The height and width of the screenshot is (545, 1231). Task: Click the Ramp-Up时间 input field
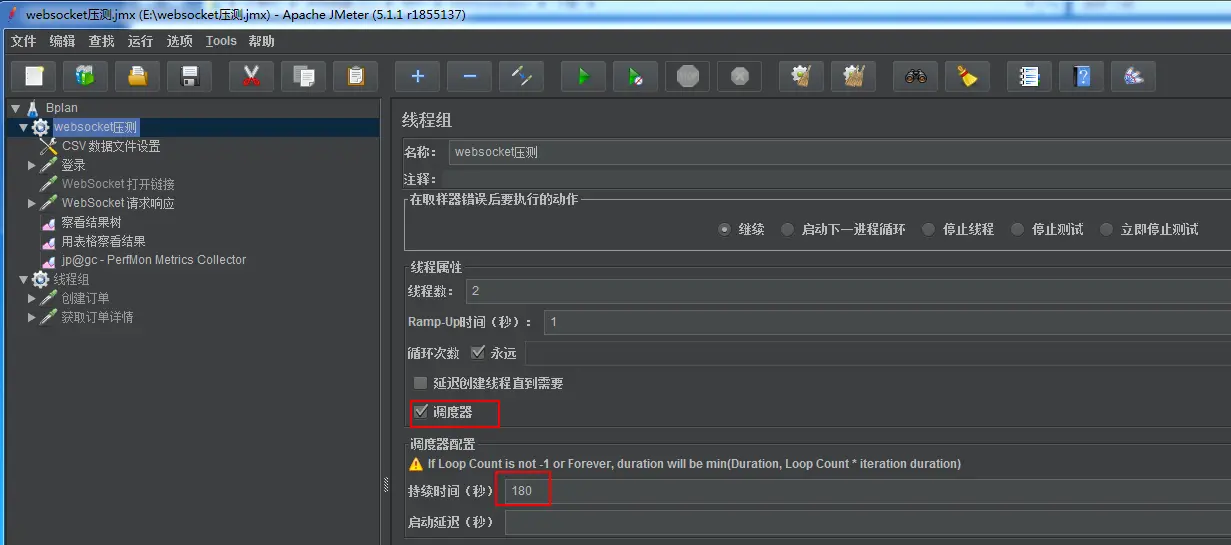pyautogui.click(x=887, y=322)
